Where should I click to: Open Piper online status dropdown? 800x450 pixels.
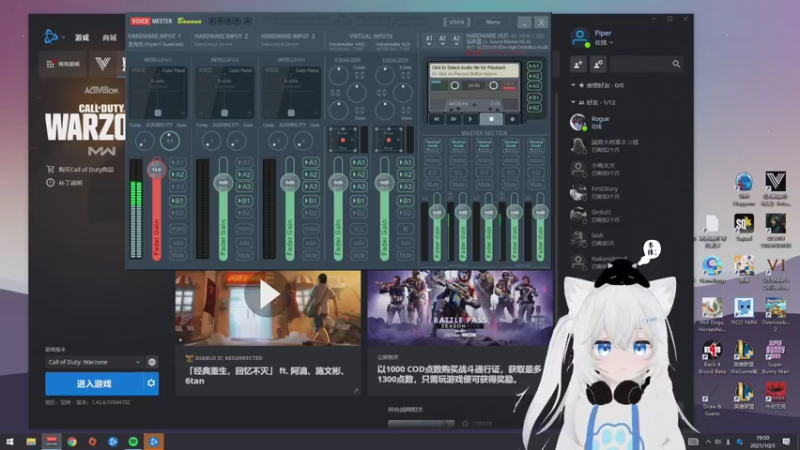coord(604,43)
